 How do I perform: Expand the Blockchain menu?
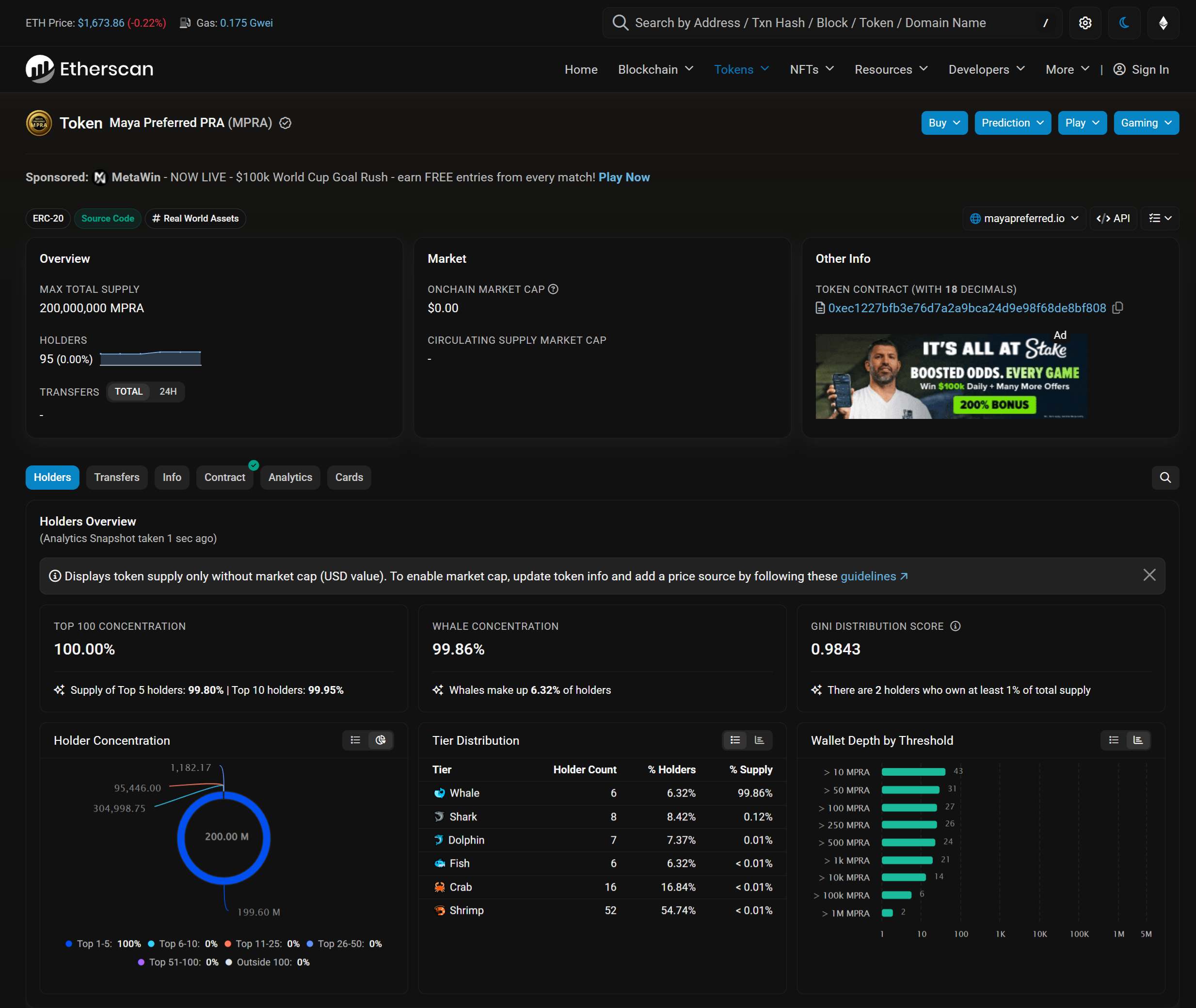click(655, 69)
